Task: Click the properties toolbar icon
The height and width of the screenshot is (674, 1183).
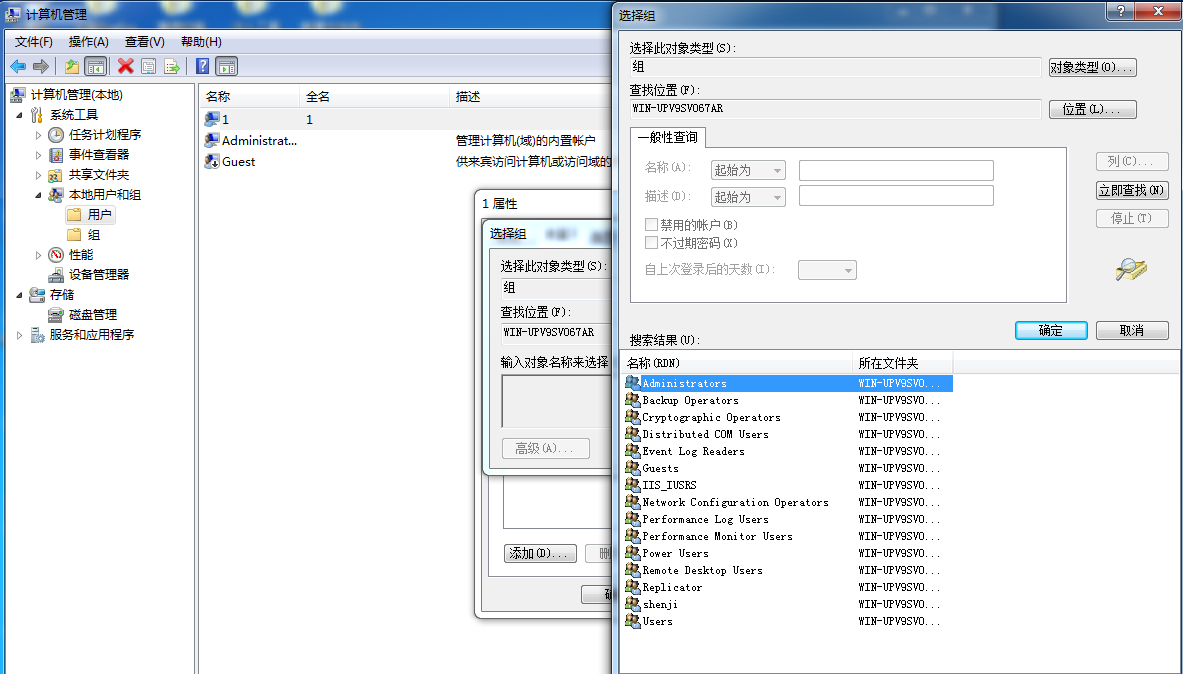Action: 148,66
